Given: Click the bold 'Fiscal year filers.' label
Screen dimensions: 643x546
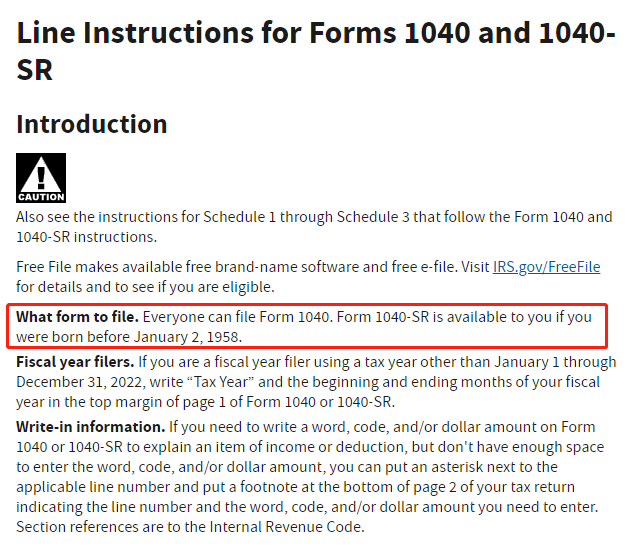Looking at the screenshot, I should 75,362.
